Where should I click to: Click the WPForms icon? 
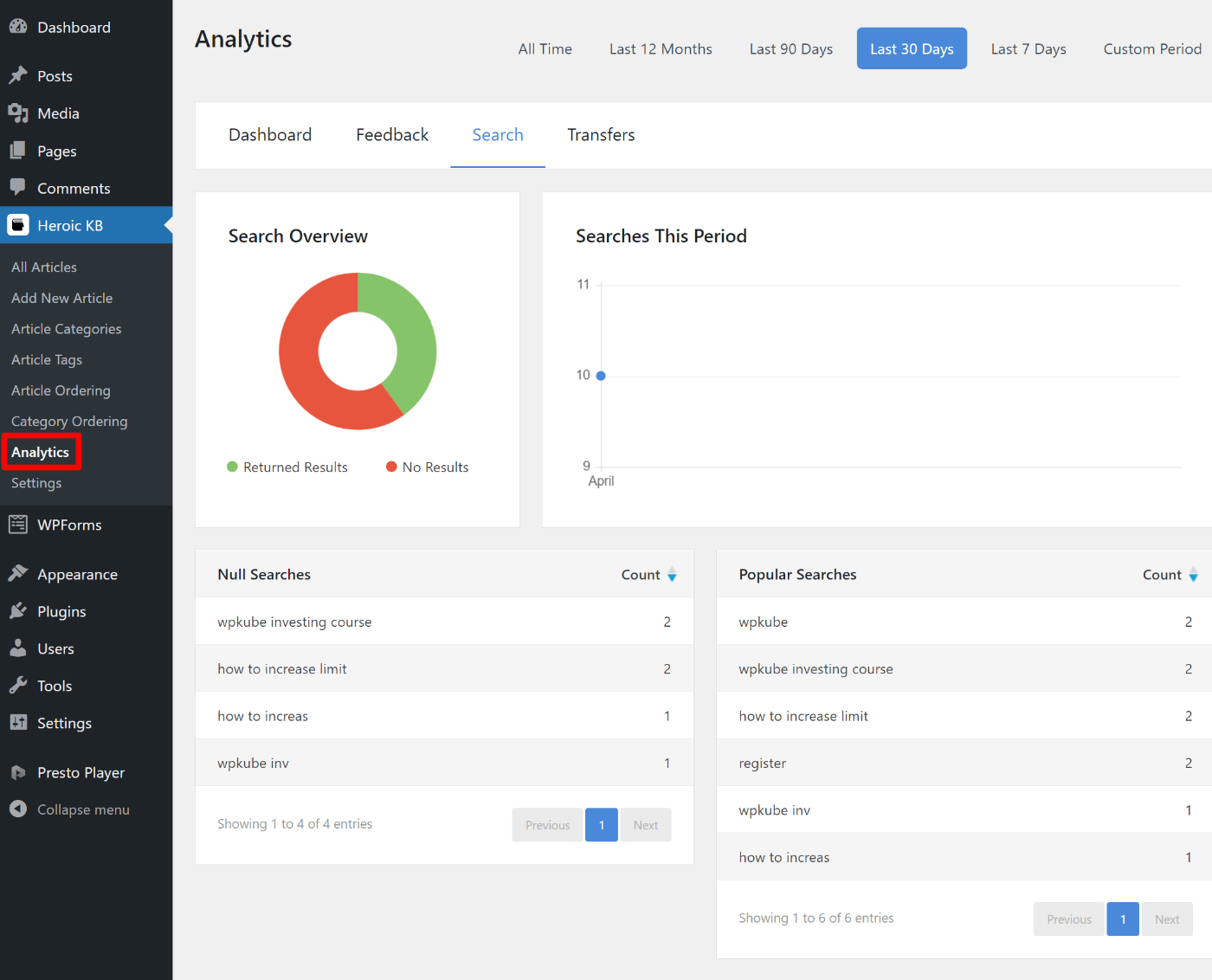coord(18,525)
